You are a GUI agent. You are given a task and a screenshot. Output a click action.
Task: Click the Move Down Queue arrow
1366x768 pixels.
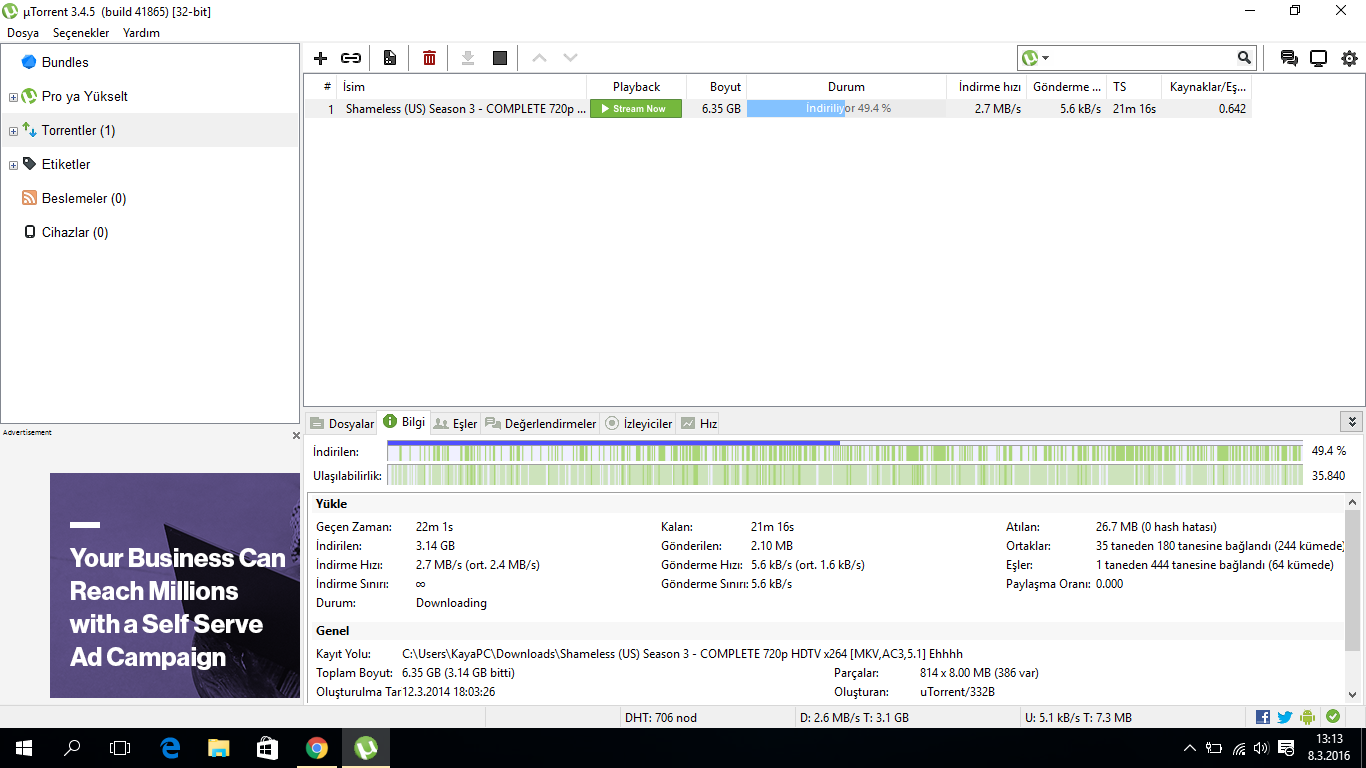570,58
